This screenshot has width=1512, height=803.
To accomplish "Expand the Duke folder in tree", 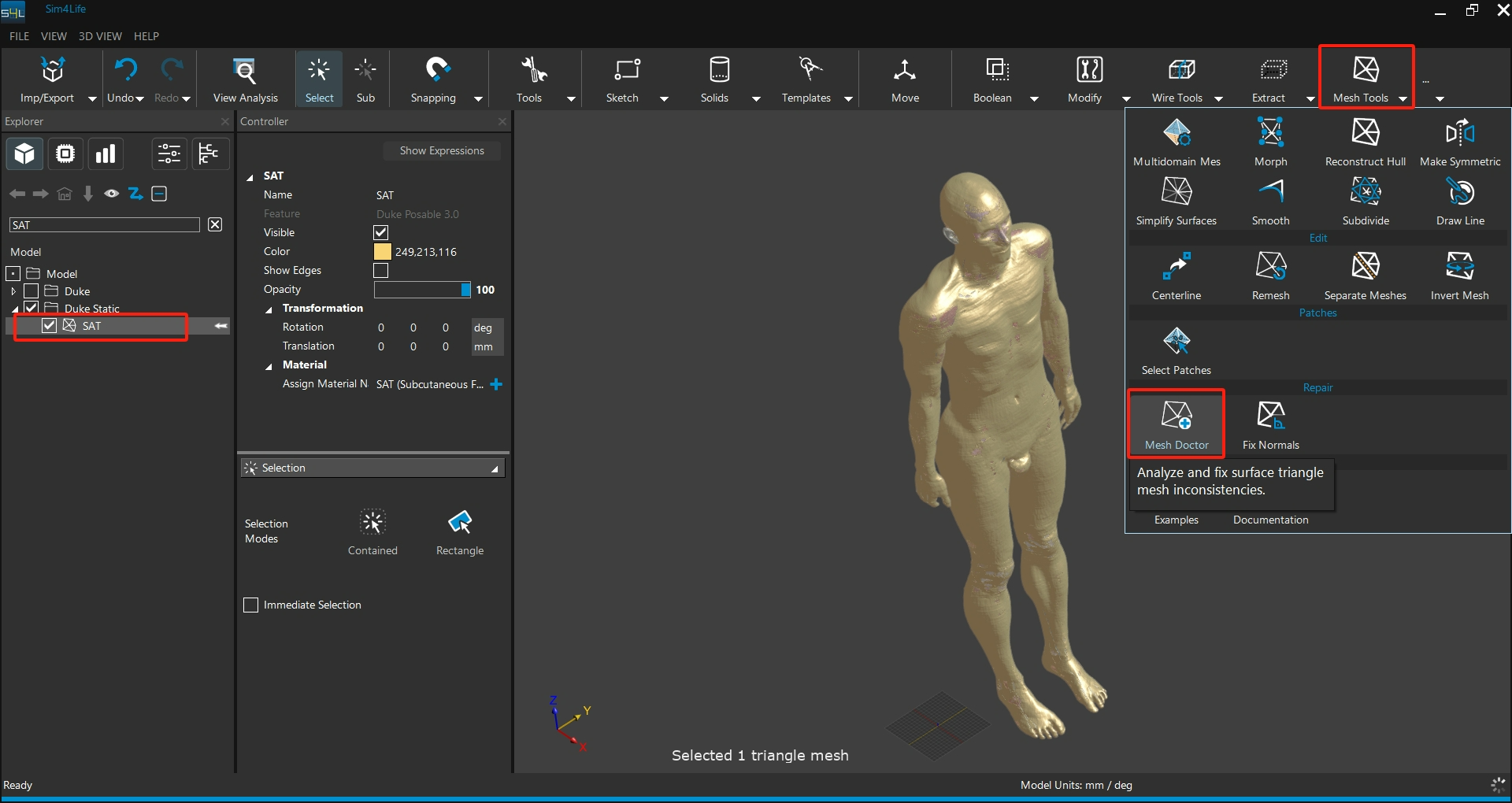I will coord(13,291).
